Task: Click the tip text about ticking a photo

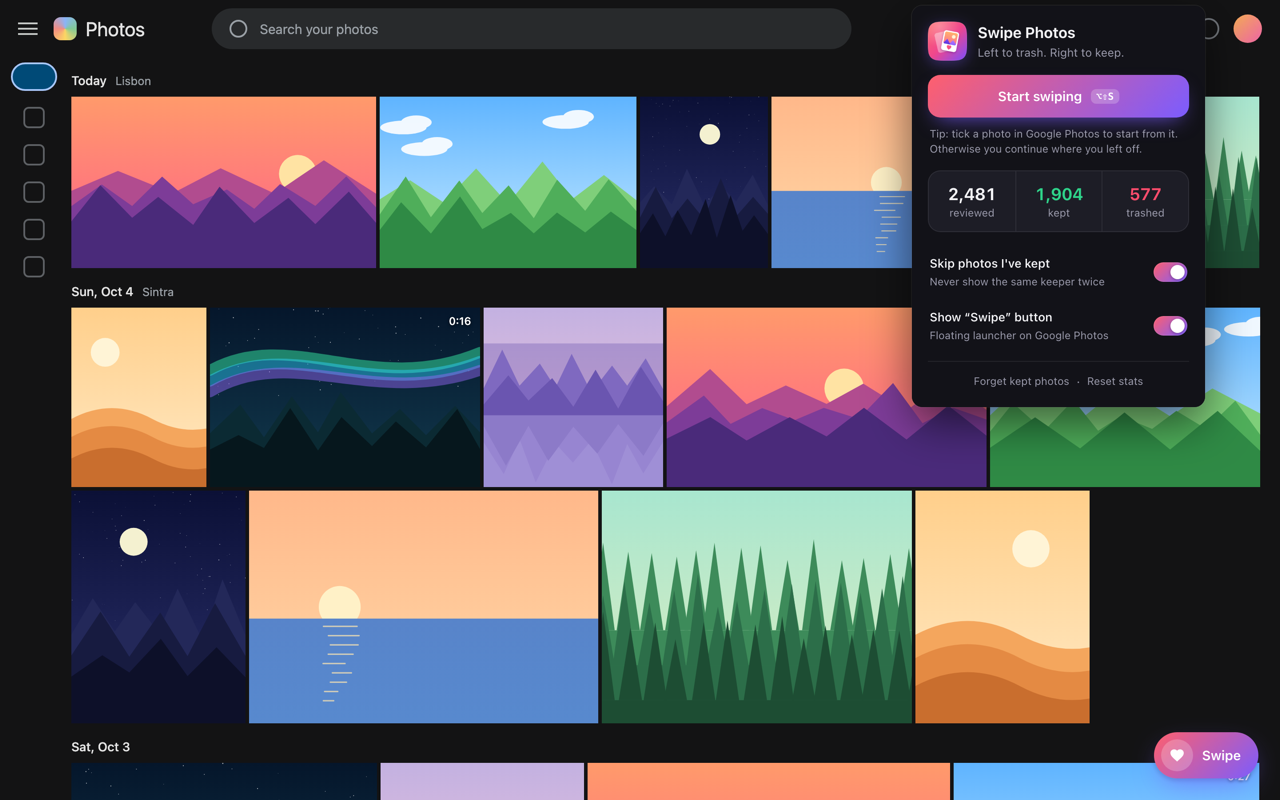Action: point(1053,141)
